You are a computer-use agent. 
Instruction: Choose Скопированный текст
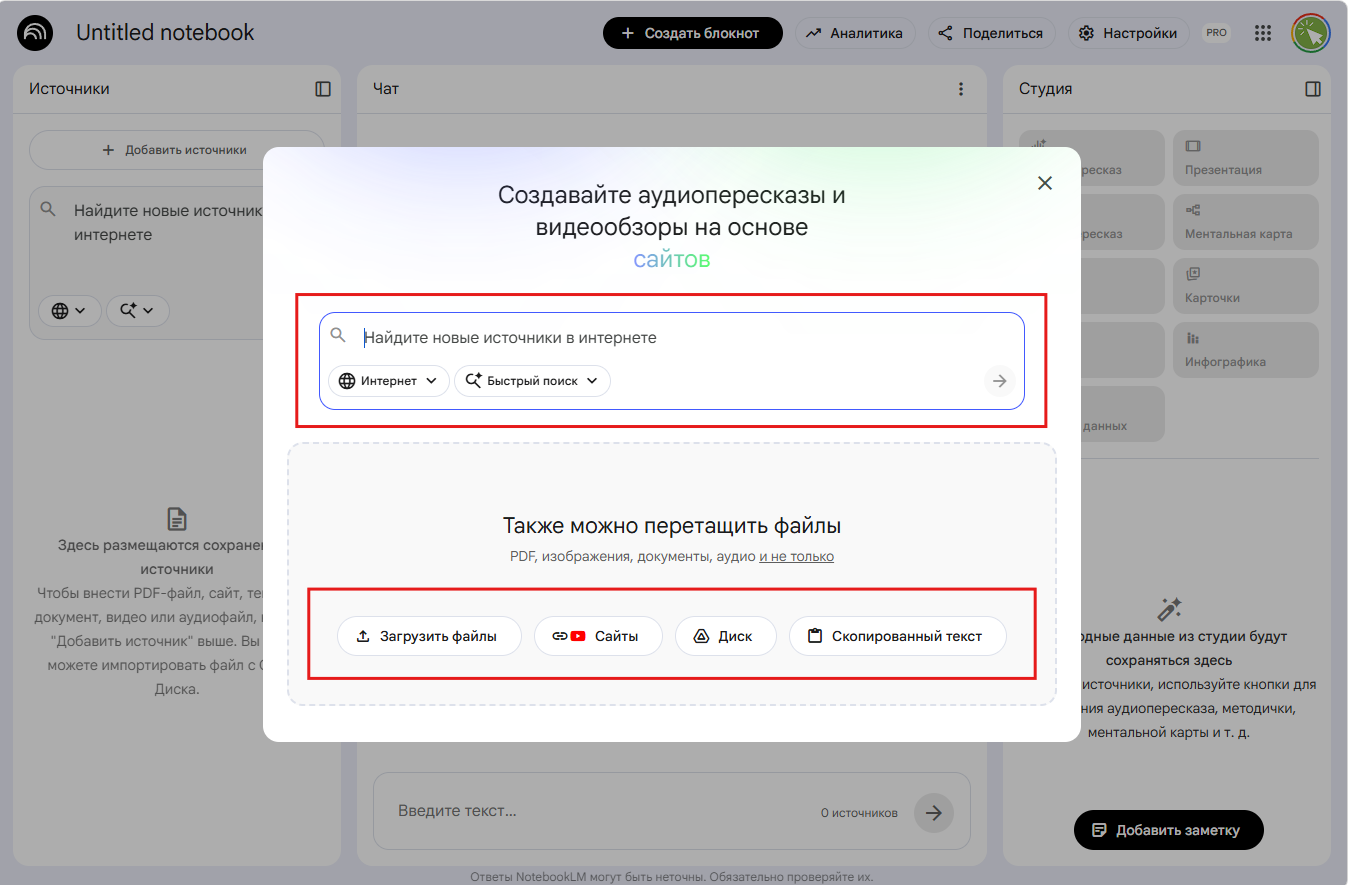tap(897, 636)
